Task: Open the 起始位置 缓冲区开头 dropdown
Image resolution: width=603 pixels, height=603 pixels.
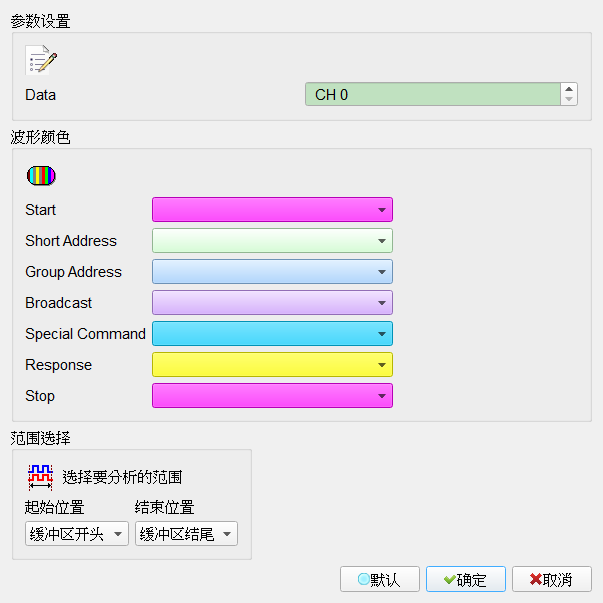Action: (x=77, y=534)
